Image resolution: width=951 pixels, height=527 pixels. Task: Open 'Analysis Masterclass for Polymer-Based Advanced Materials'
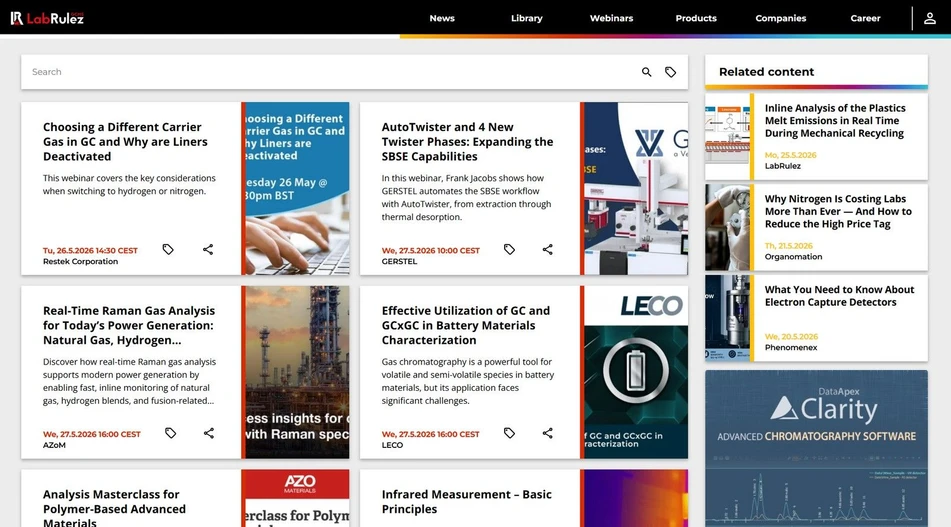tap(114, 508)
